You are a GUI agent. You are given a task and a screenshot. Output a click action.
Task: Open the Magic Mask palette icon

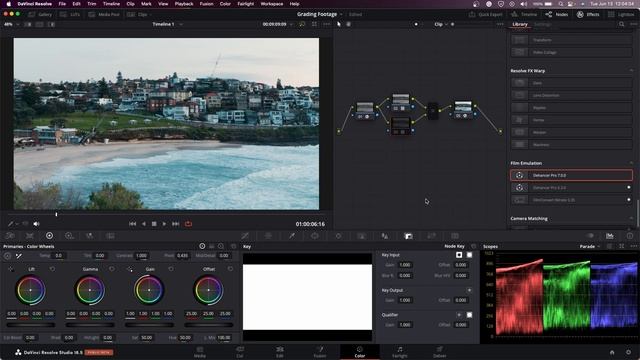(362, 236)
